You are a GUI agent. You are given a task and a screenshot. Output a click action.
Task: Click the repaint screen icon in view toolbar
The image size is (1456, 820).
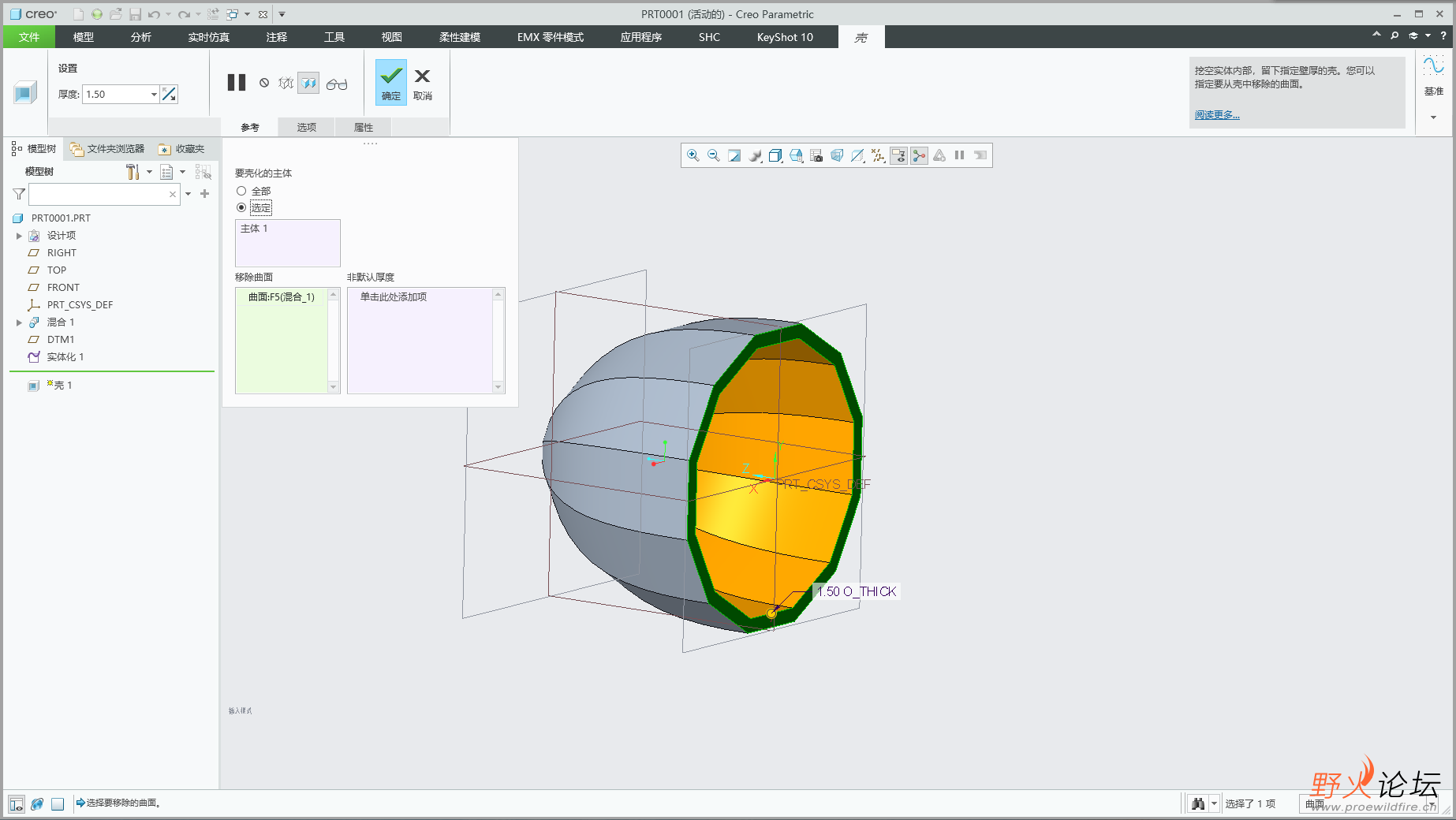pos(734,155)
